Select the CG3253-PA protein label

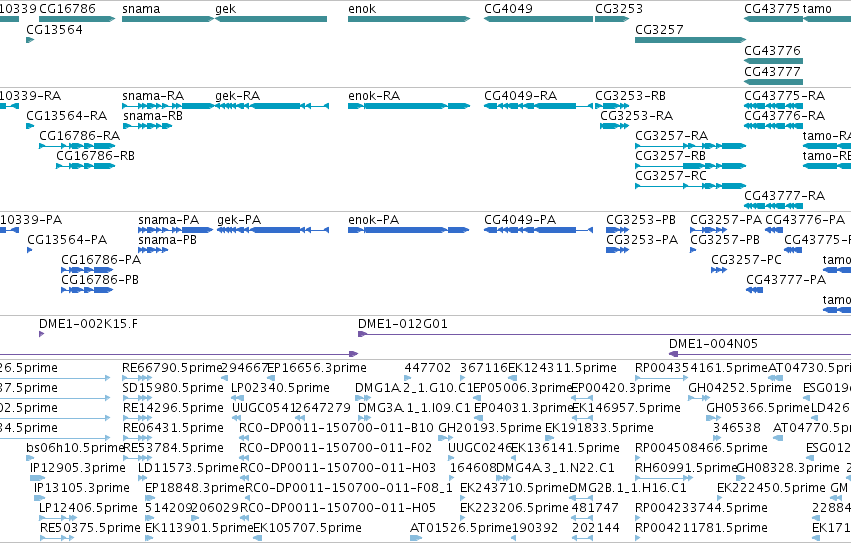642,240
